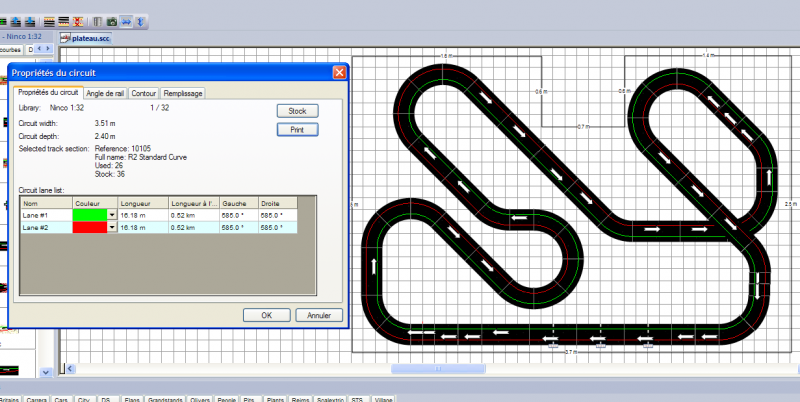Click the Print button
This screenshot has width=800, height=402.
click(297, 129)
